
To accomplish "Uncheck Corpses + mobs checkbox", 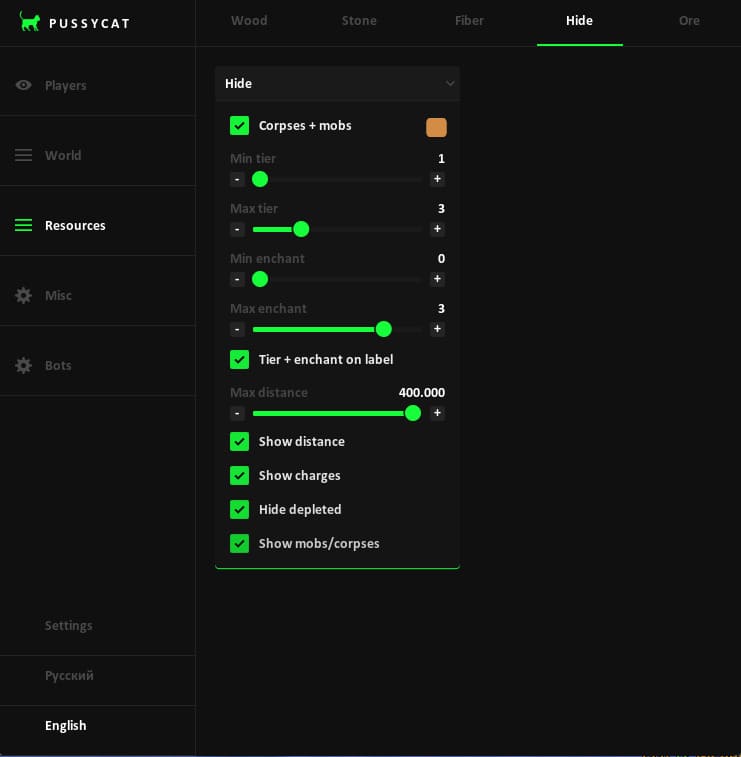I will pyautogui.click(x=239, y=126).
